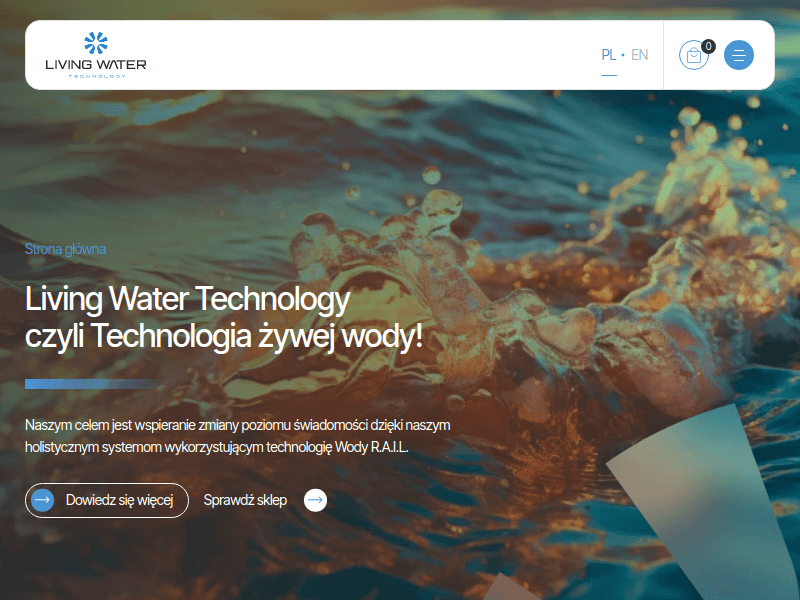Click white arrow circle beside Sprawdź sklep

[315, 500]
